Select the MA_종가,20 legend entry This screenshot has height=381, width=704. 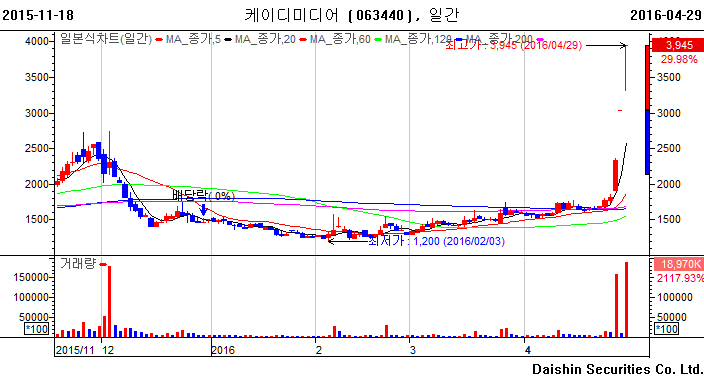click(x=260, y=39)
